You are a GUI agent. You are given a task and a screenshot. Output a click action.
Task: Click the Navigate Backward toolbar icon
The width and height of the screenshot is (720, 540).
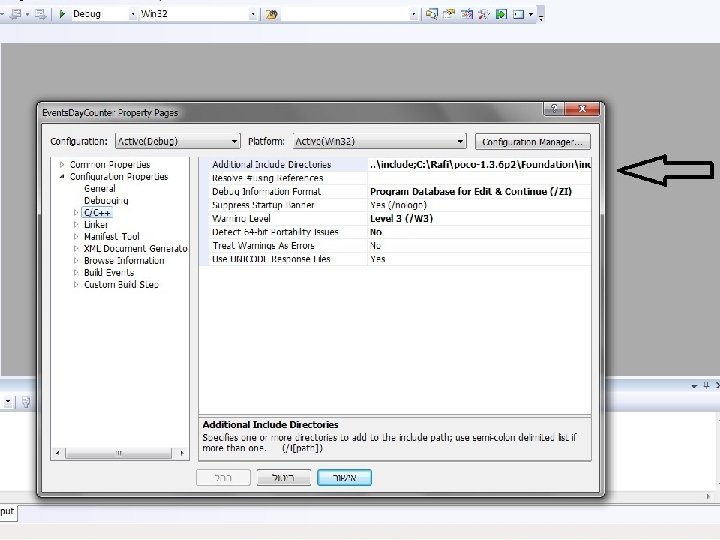pos(16,14)
